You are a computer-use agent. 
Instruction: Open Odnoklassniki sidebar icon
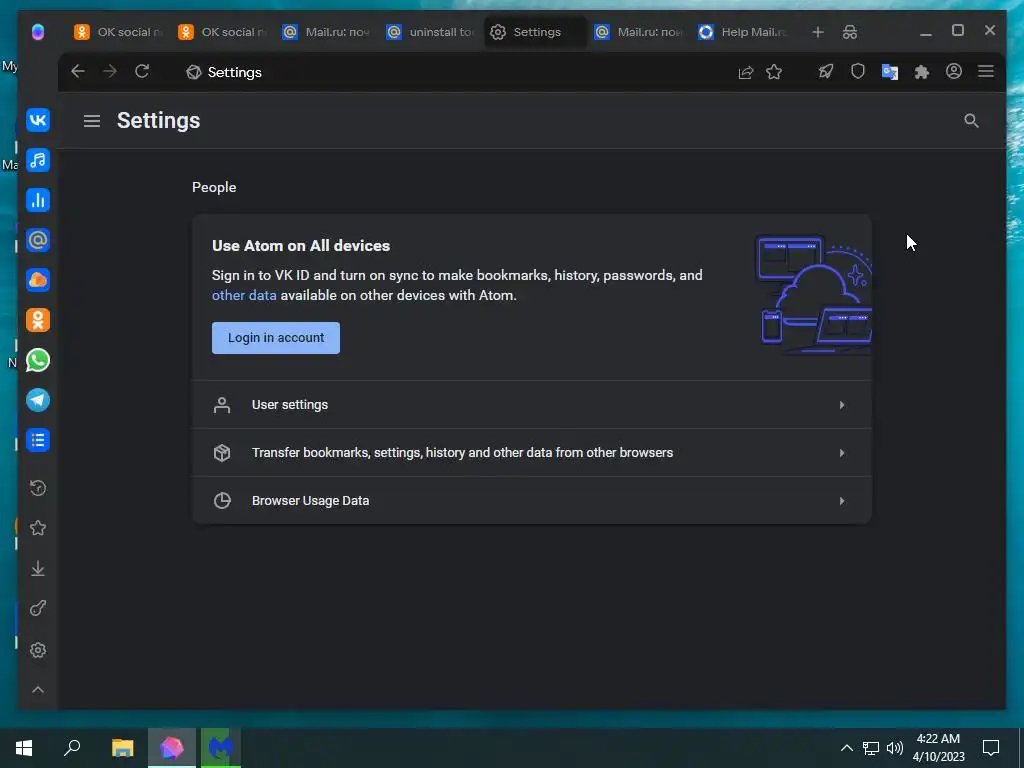pyautogui.click(x=38, y=320)
